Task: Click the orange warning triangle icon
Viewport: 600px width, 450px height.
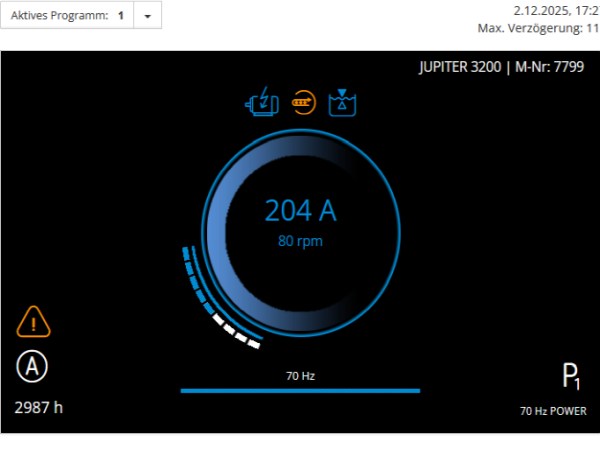Action: point(33,321)
